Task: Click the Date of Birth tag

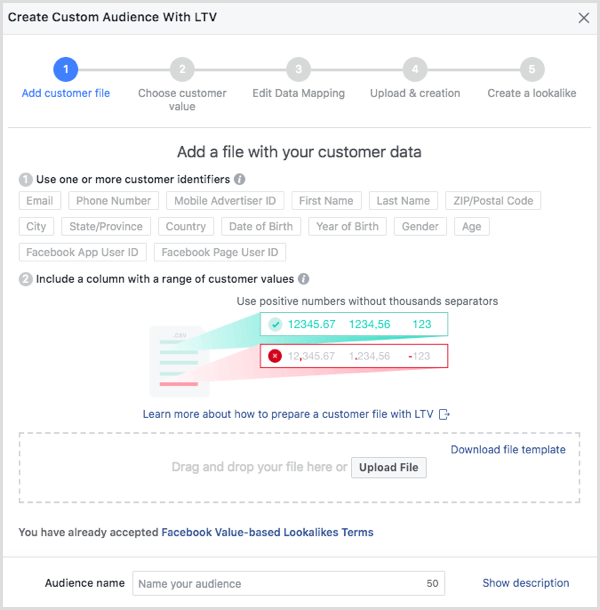Action: pos(261,226)
